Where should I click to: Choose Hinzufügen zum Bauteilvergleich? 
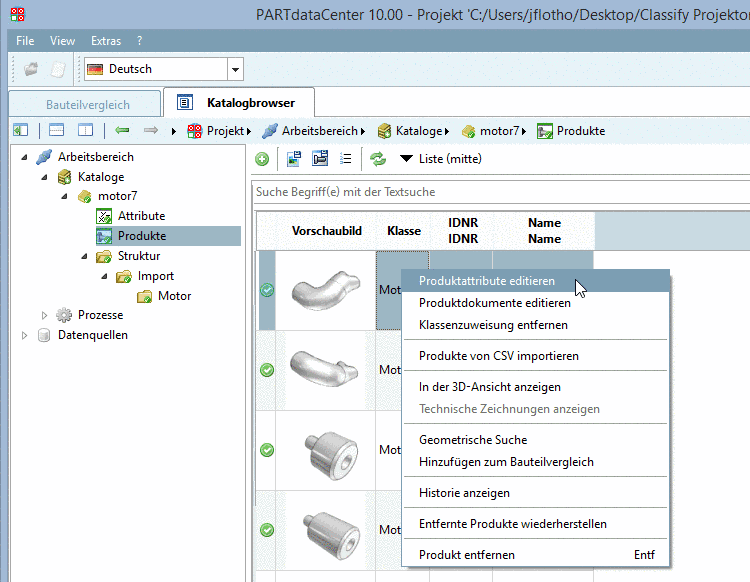point(536,461)
